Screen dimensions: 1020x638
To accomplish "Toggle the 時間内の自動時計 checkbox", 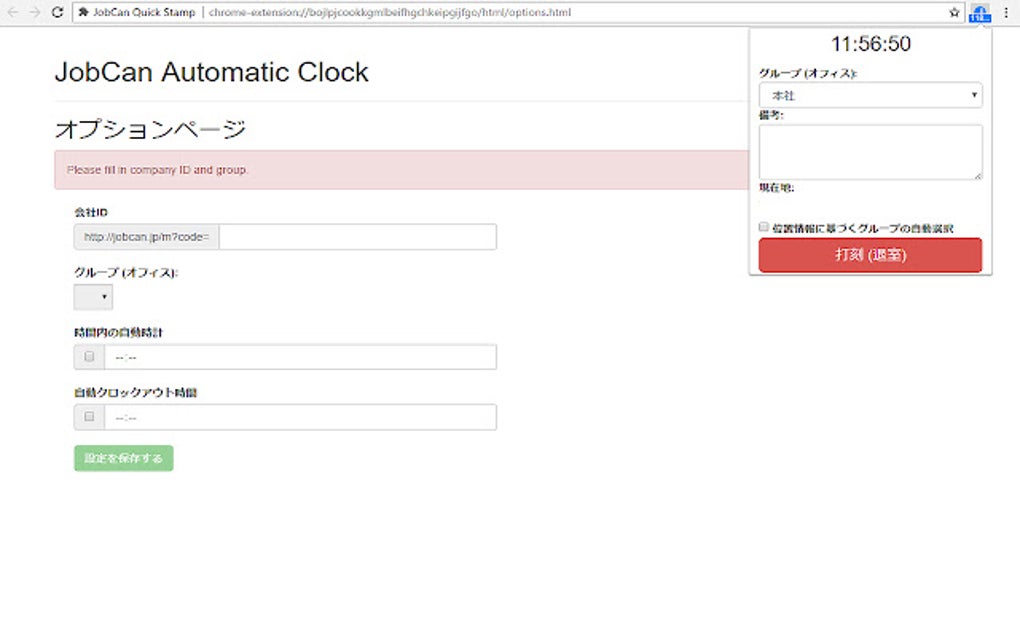I will point(88,357).
